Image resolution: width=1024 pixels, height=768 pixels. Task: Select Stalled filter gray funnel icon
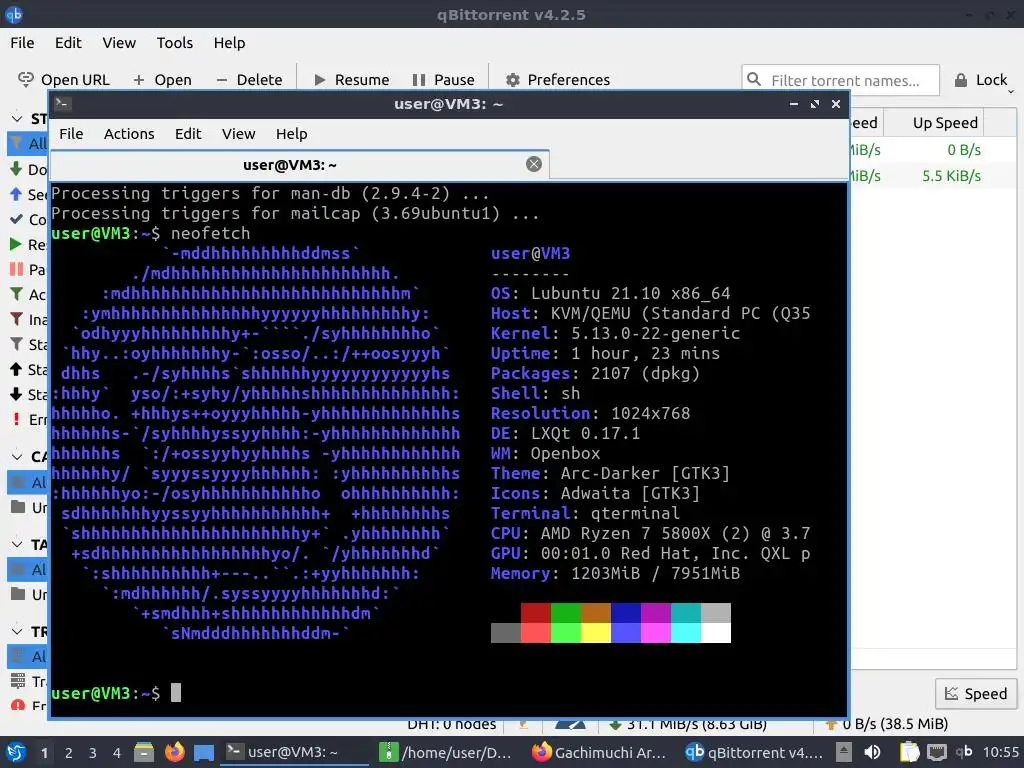click(16, 344)
